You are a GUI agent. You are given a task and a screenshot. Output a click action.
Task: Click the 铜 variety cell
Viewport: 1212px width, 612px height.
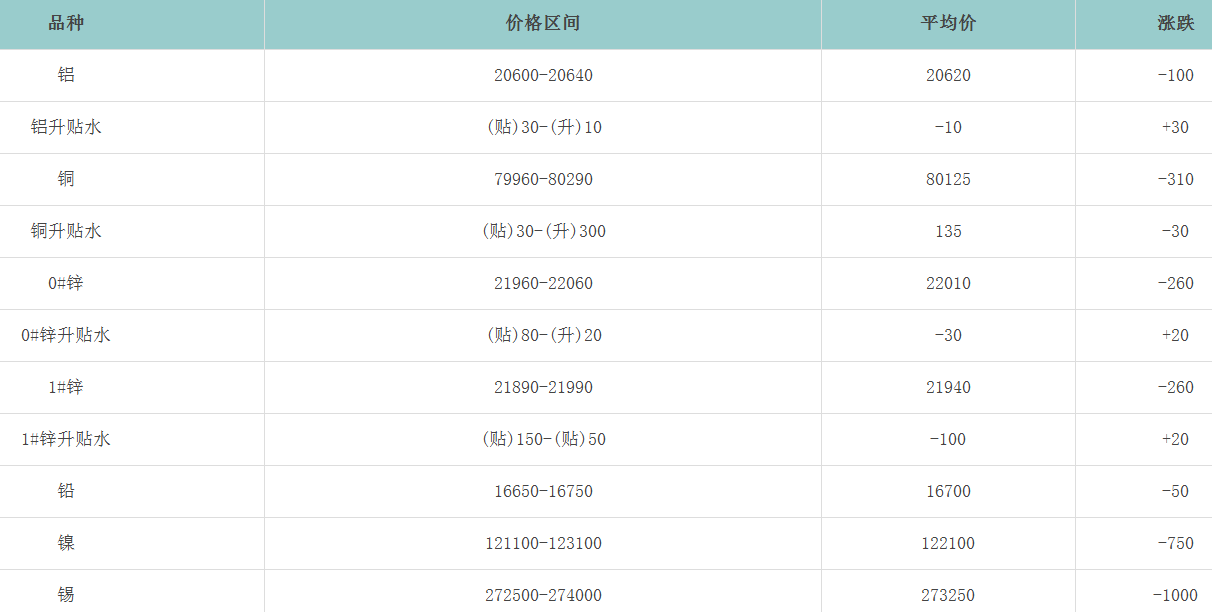pyautogui.click(x=66, y=179)
